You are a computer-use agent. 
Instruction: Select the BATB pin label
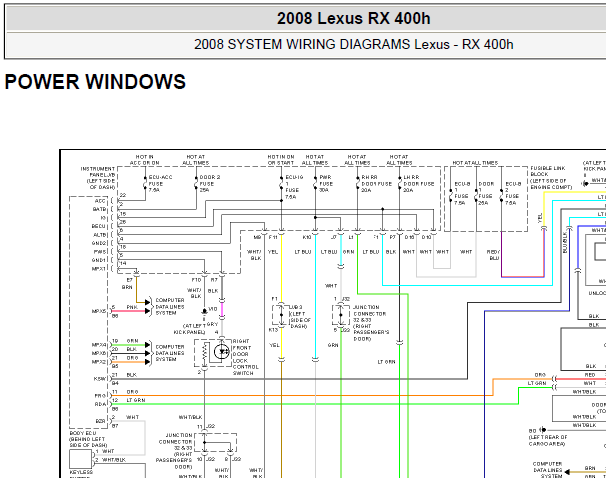click(x=99, y=209)
